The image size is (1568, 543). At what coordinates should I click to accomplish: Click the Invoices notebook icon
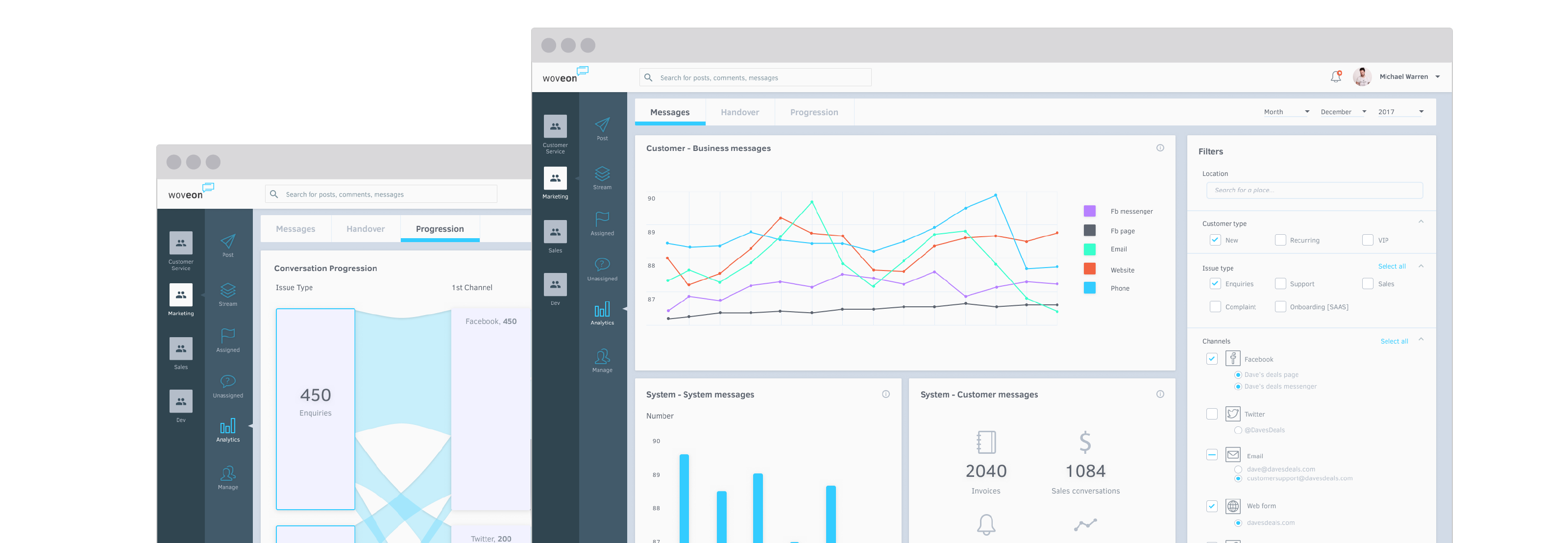tap(986, 443)
